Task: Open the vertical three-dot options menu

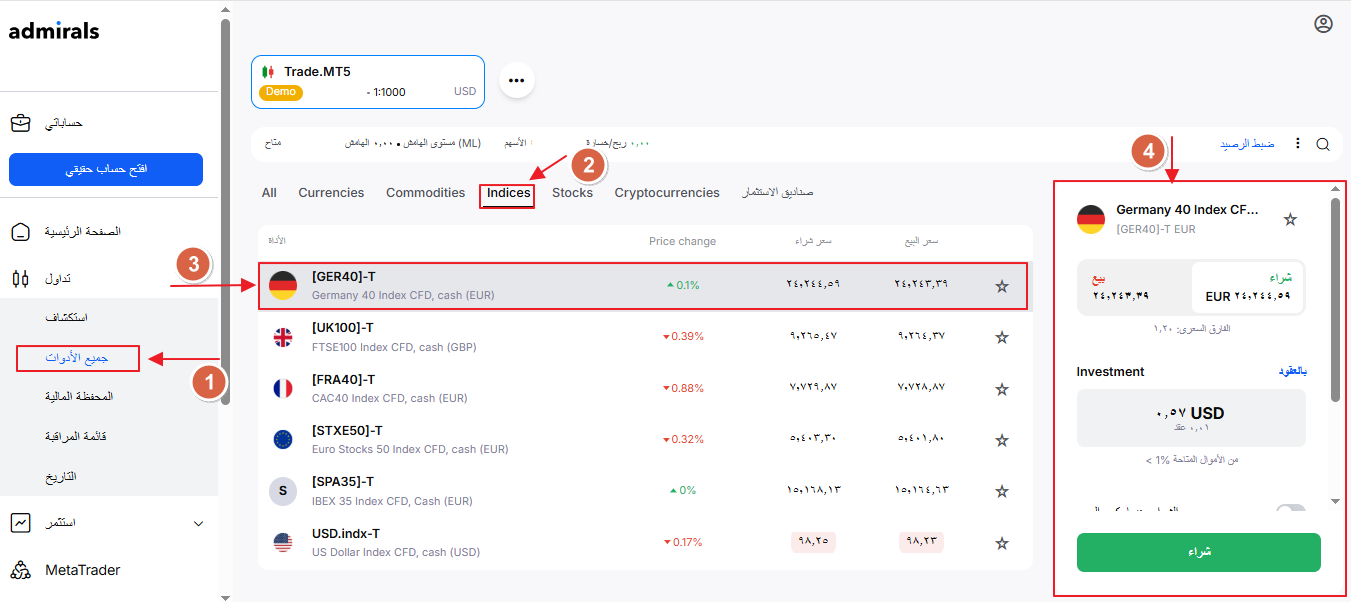Action: click(1298, 144)
